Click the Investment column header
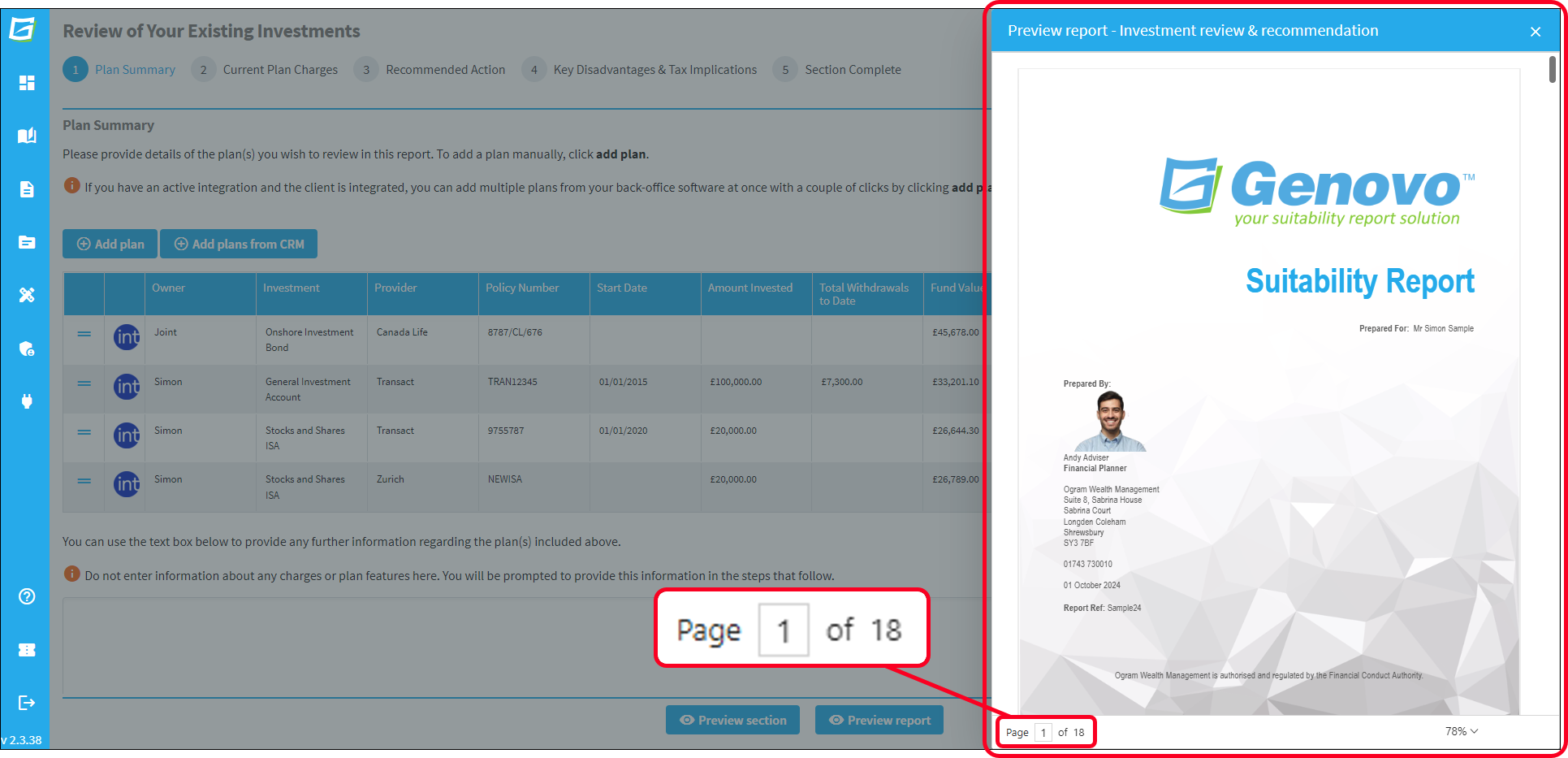1568x758 pixels. [x=311, y=294]
